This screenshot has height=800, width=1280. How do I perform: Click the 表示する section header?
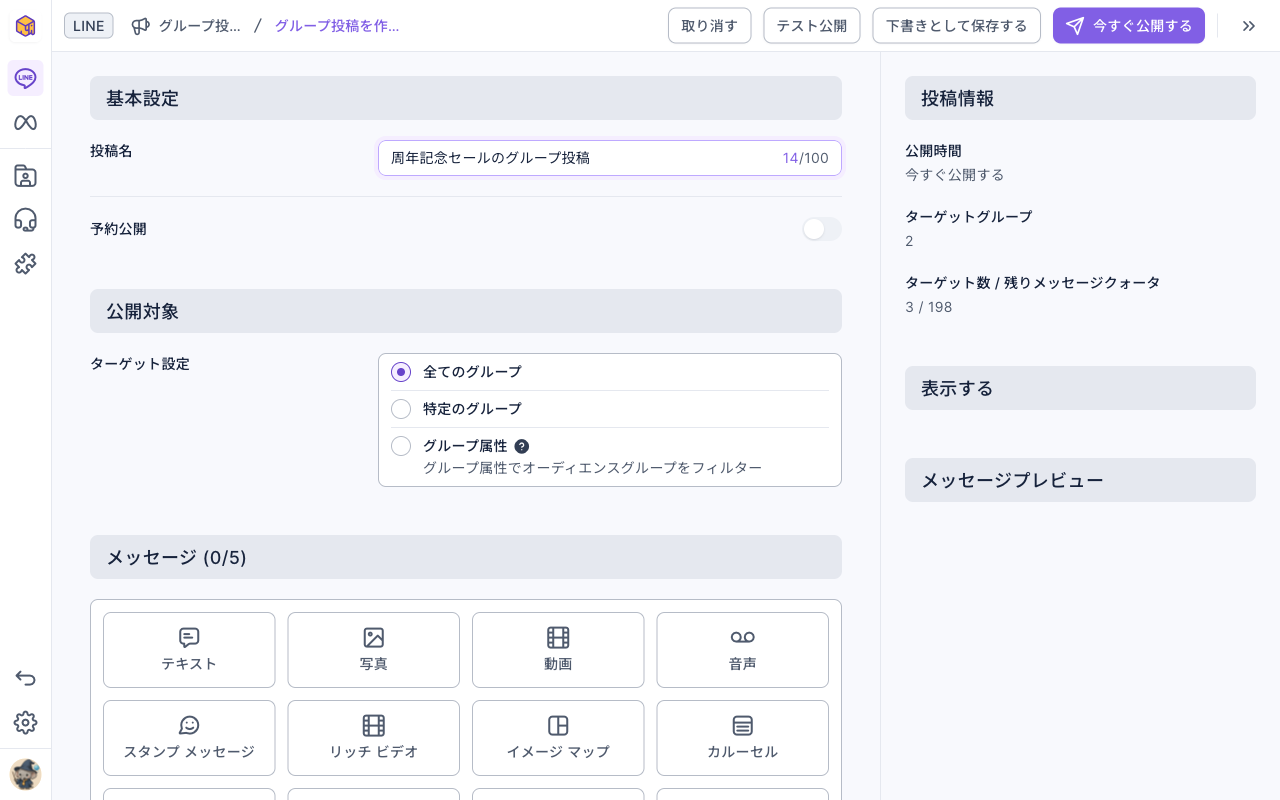1080,388
